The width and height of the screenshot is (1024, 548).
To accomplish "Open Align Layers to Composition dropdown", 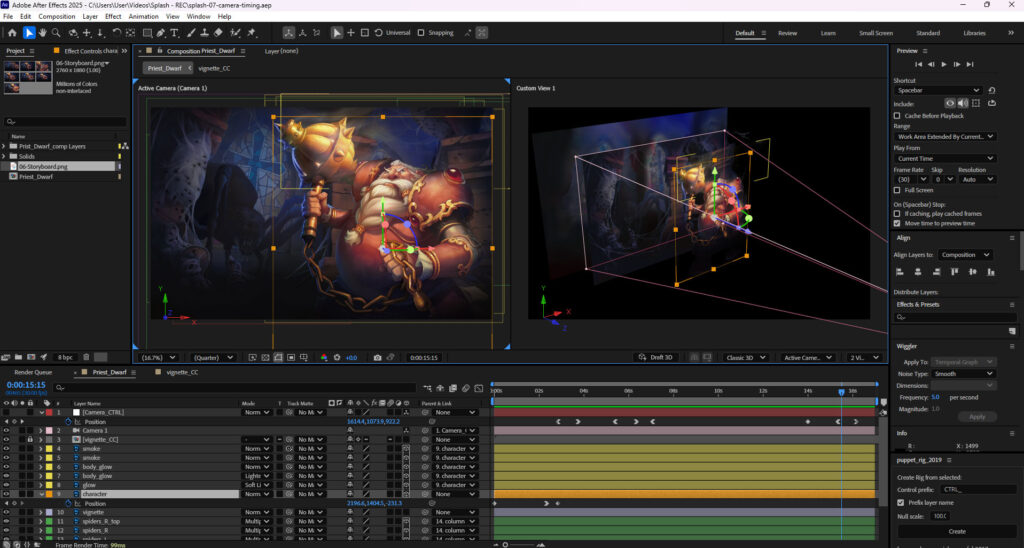I will coord(965,255).
